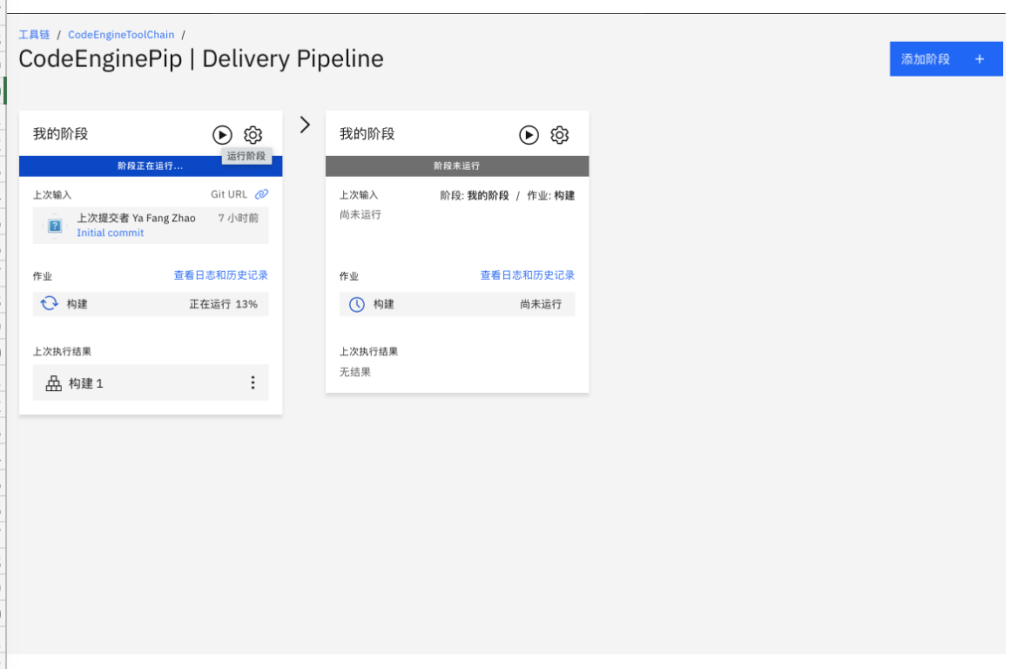Run the first stage with its play icon
1024x669 pixels.
coord(222,135)
